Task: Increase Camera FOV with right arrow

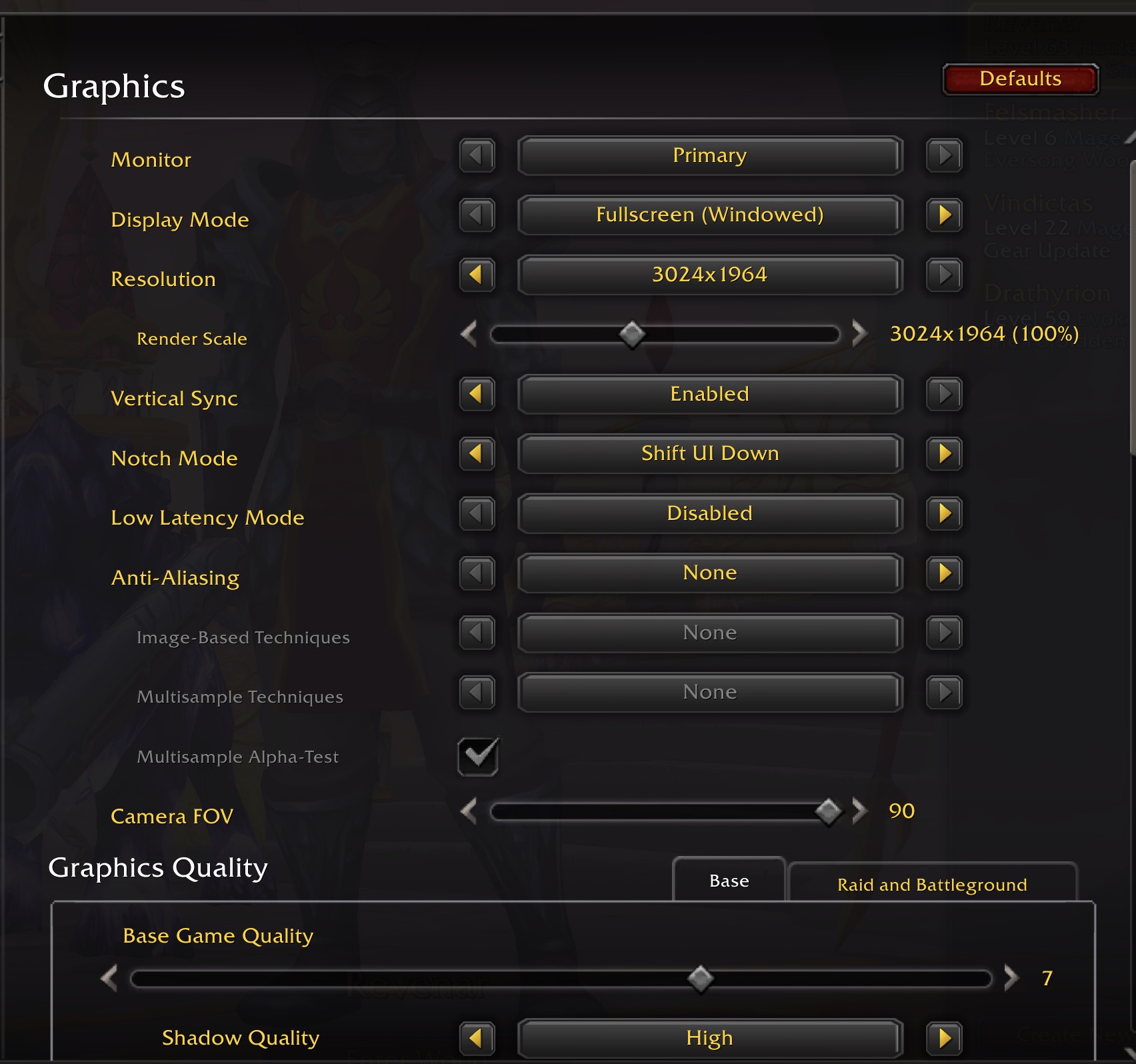Action: (x=859, y=811)
